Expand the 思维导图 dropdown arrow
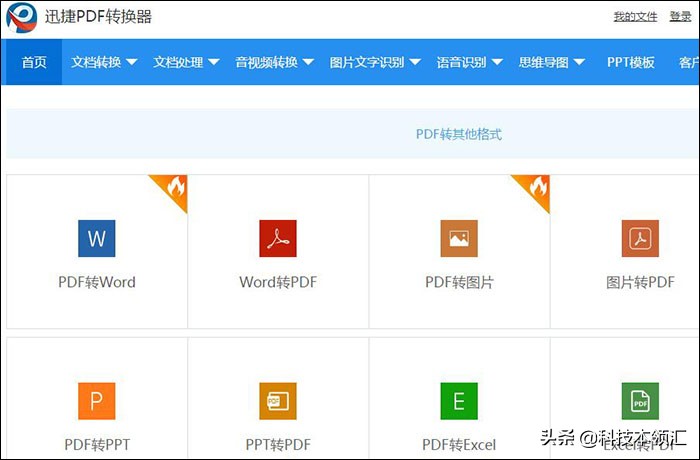The image size is (700, 460). click(579, 62)
